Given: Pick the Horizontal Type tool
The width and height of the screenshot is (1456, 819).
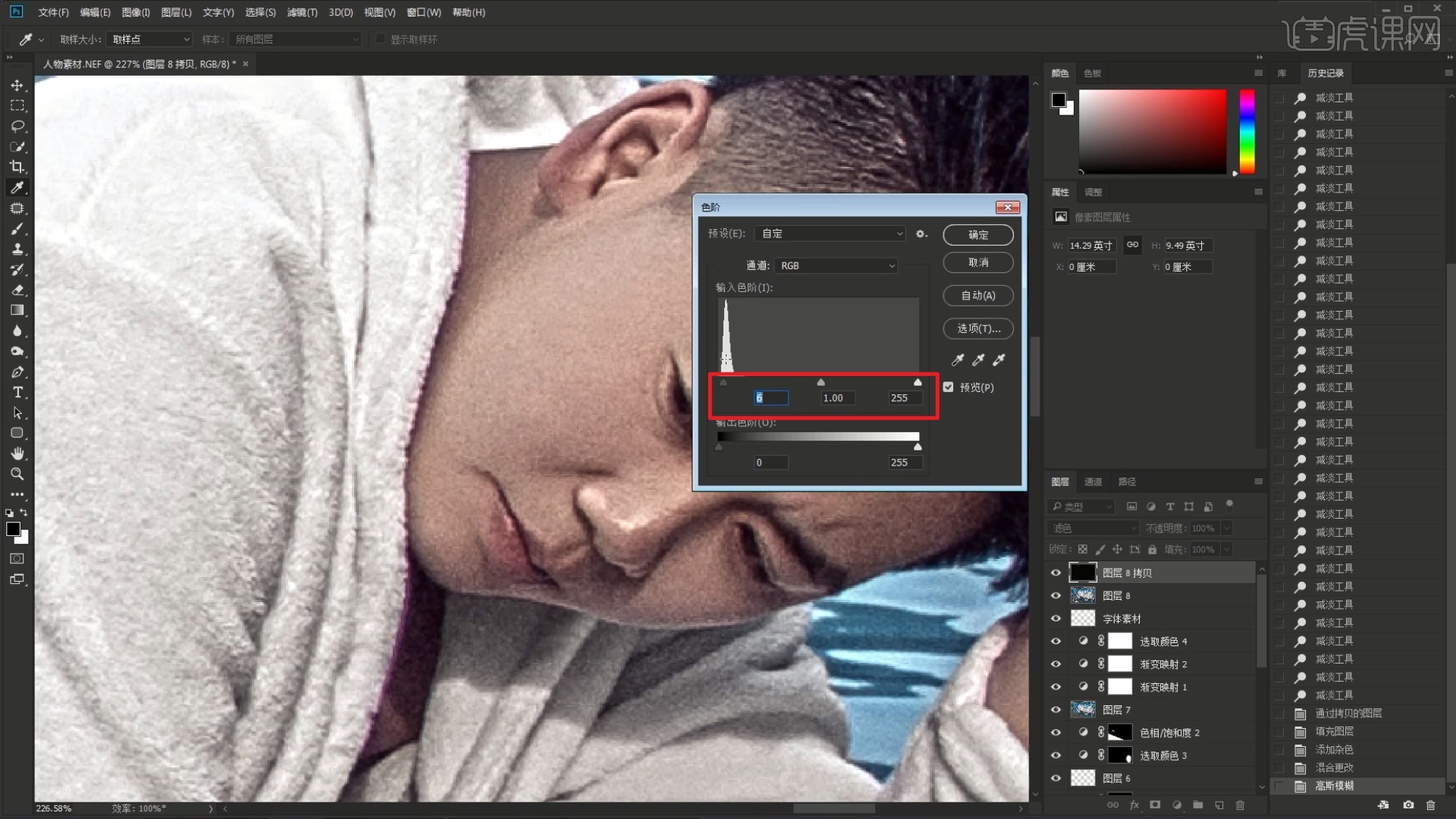Looking at the screenshot, I should click(17, 392).
